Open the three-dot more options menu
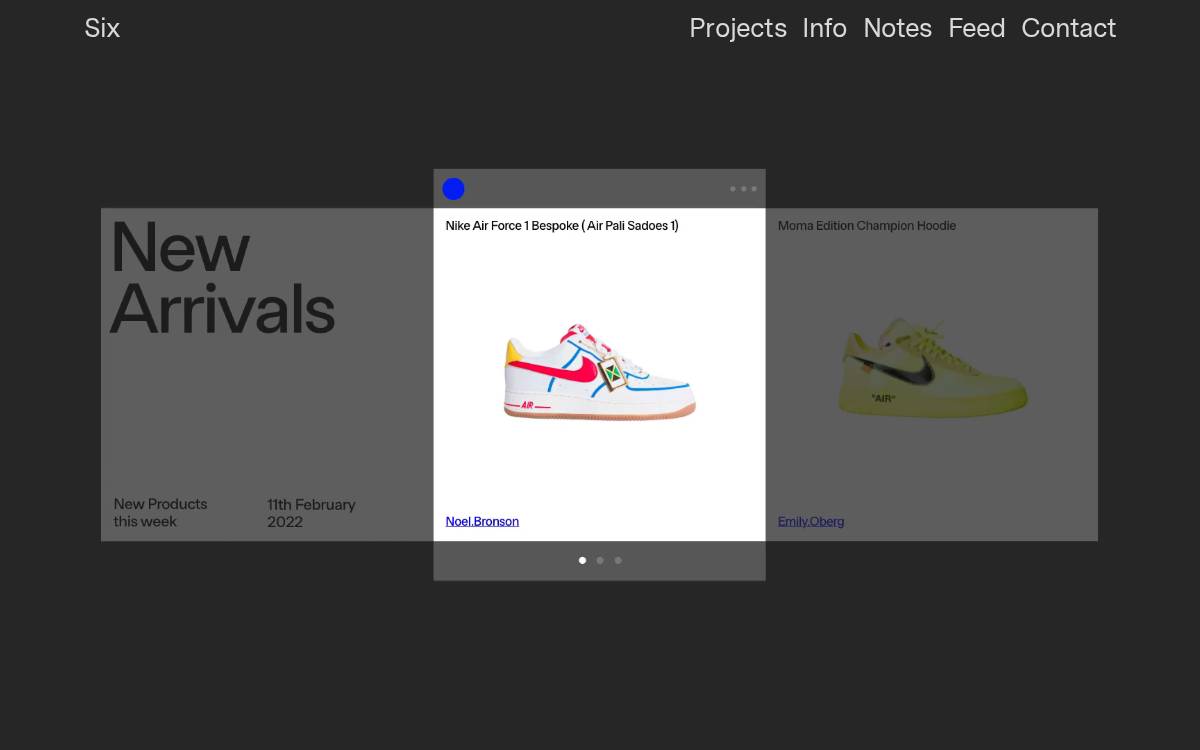1200x750 pixels. tap(743, 189)
